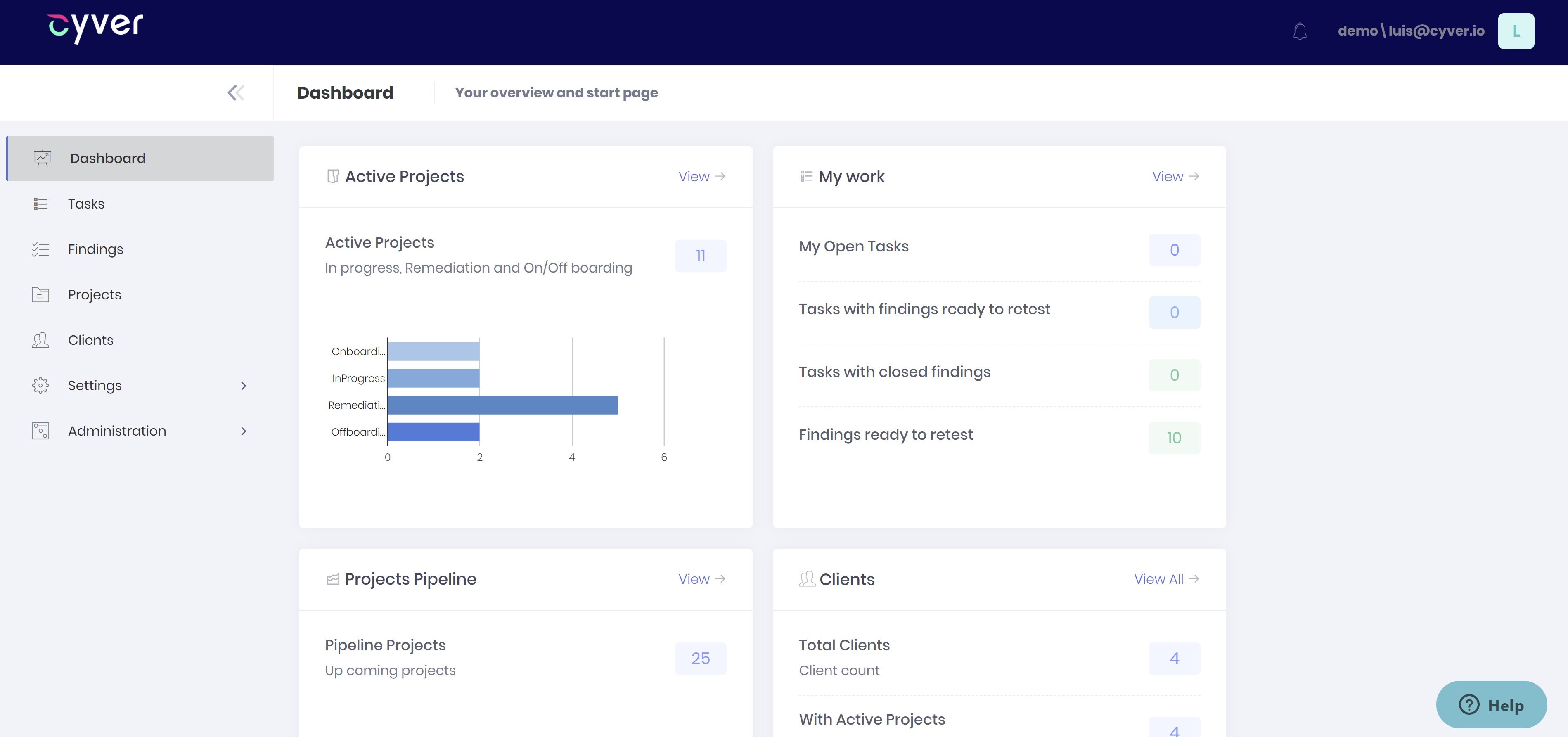Viewport: 1568px width, 737px height.
Task: Open the Dashboard sidebar icon
Action: (41, 158)
